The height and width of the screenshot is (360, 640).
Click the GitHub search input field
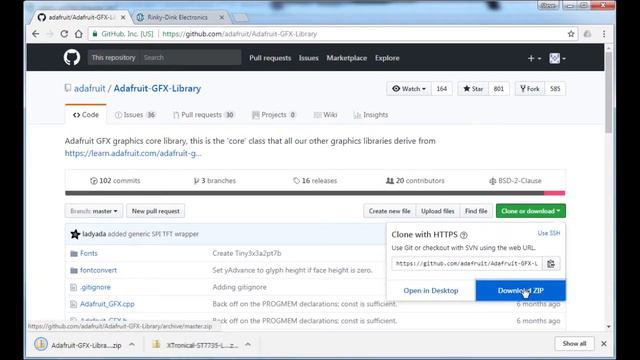pos(190,58)
